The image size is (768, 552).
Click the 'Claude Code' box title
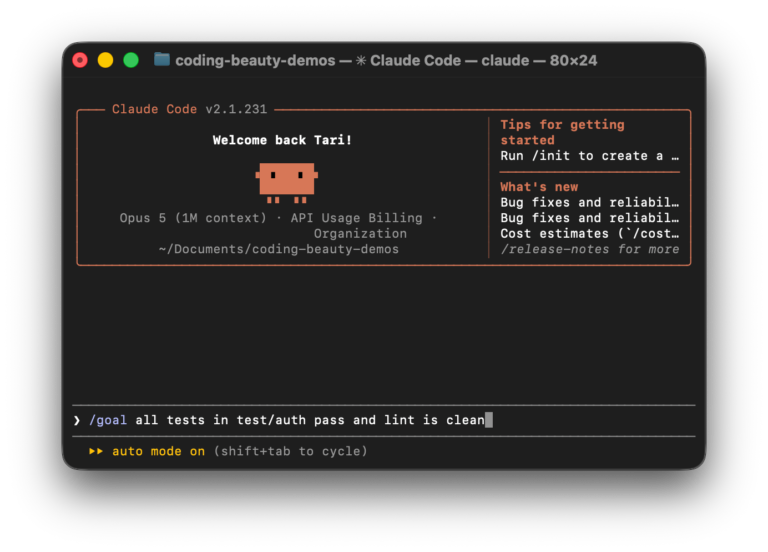pos(154,109)
